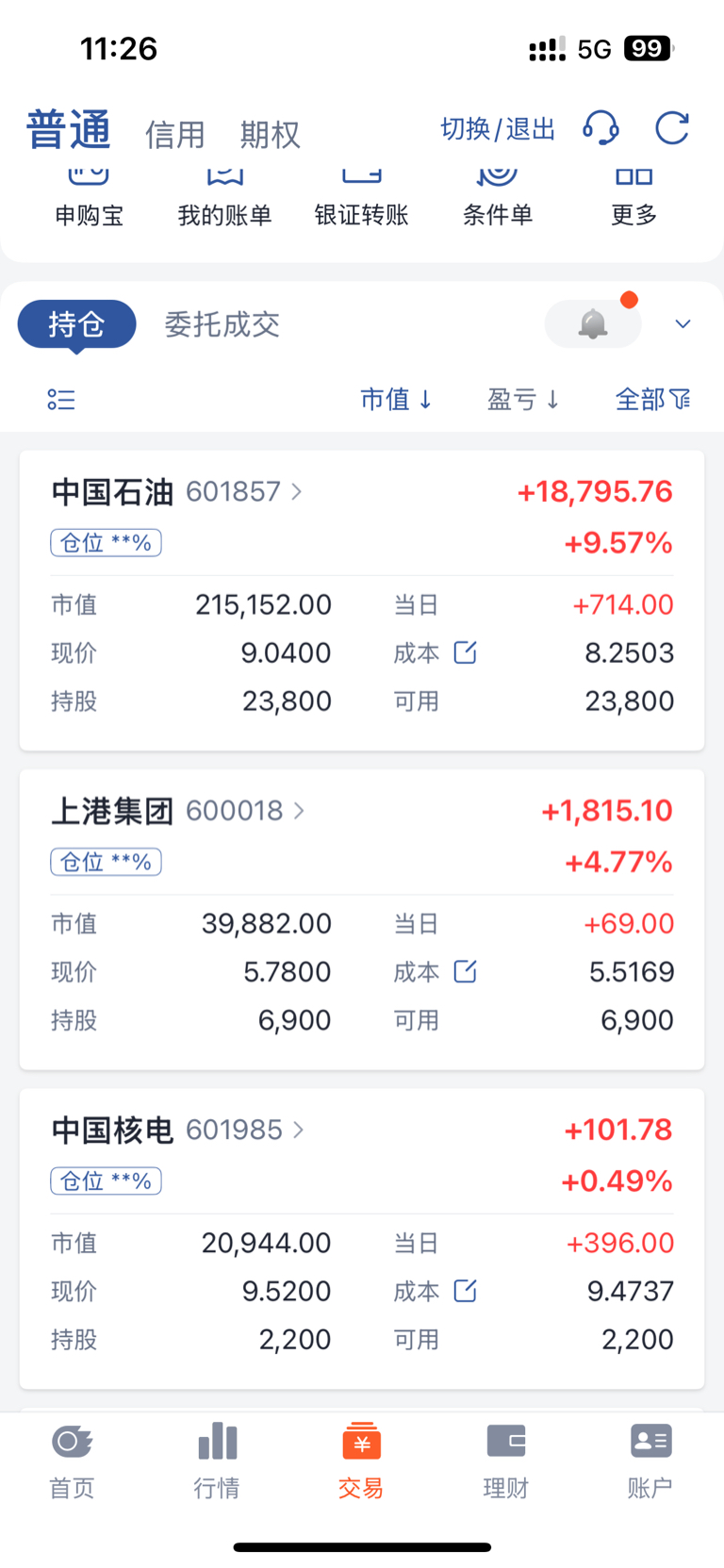Open the 全部 filter dropdown
The image size is (724, 1568).
tap(653, 400)
